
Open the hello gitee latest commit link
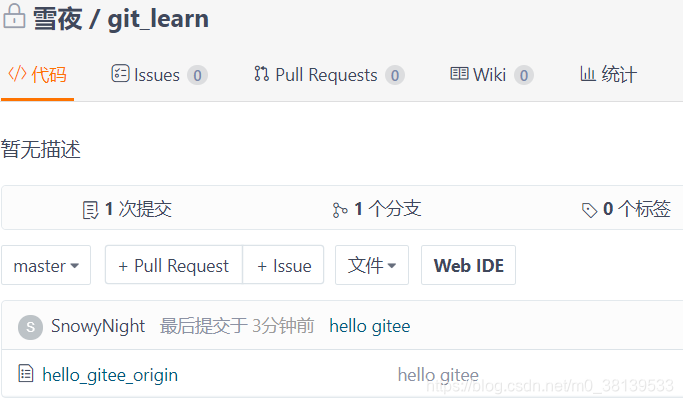370,326
